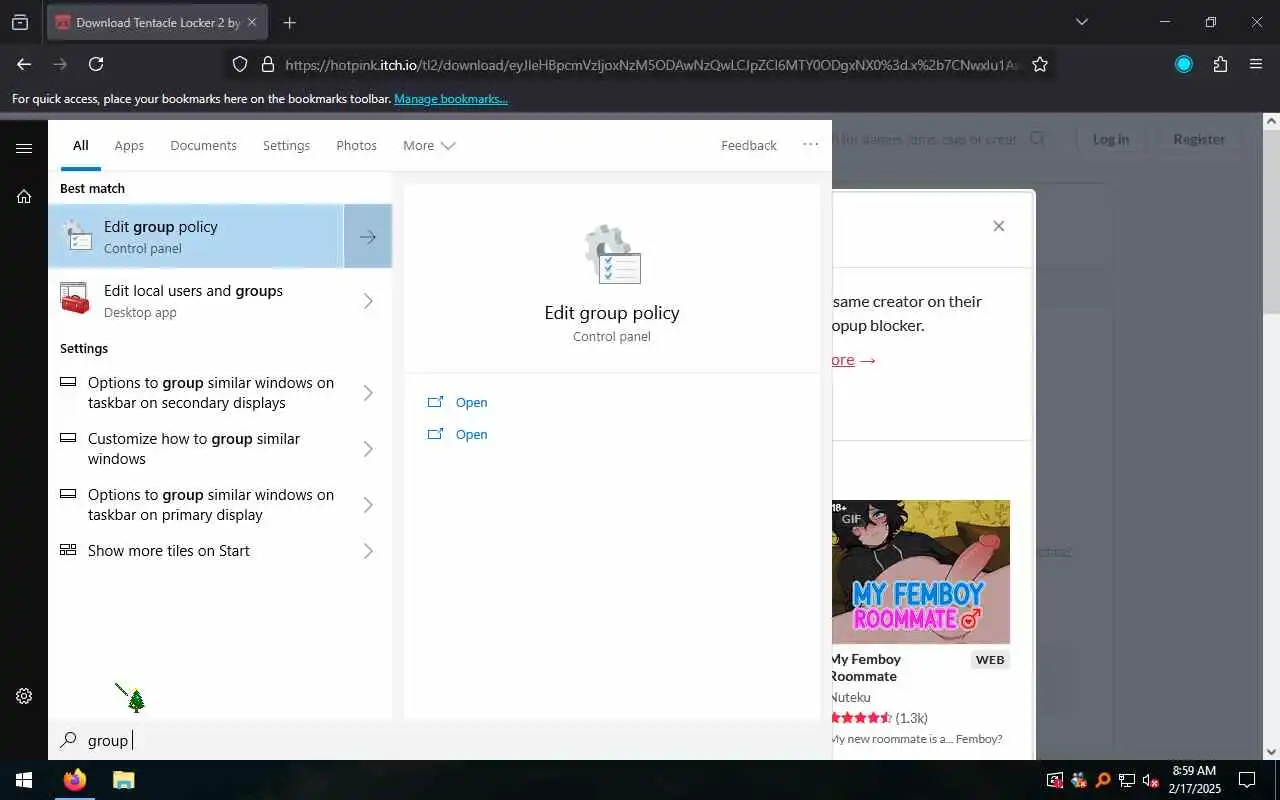Open the My Femboy Roommate thumbnail
Viewport: 1280px width, 800px height.
(920, 572)
